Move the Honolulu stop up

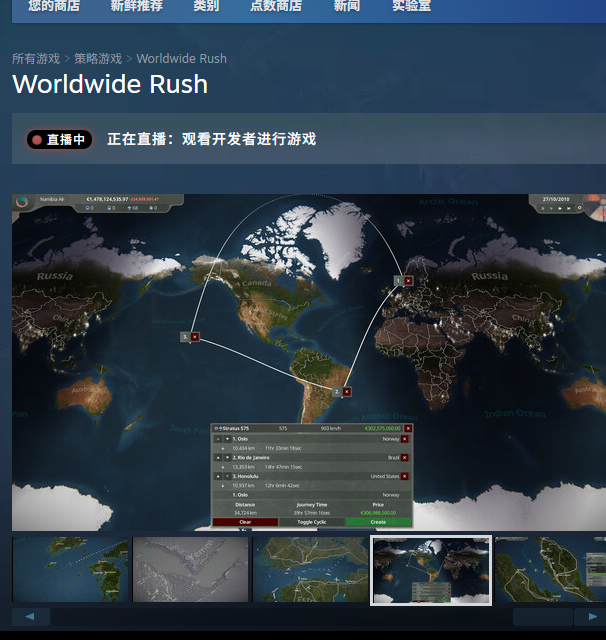(x=218, y=476)
